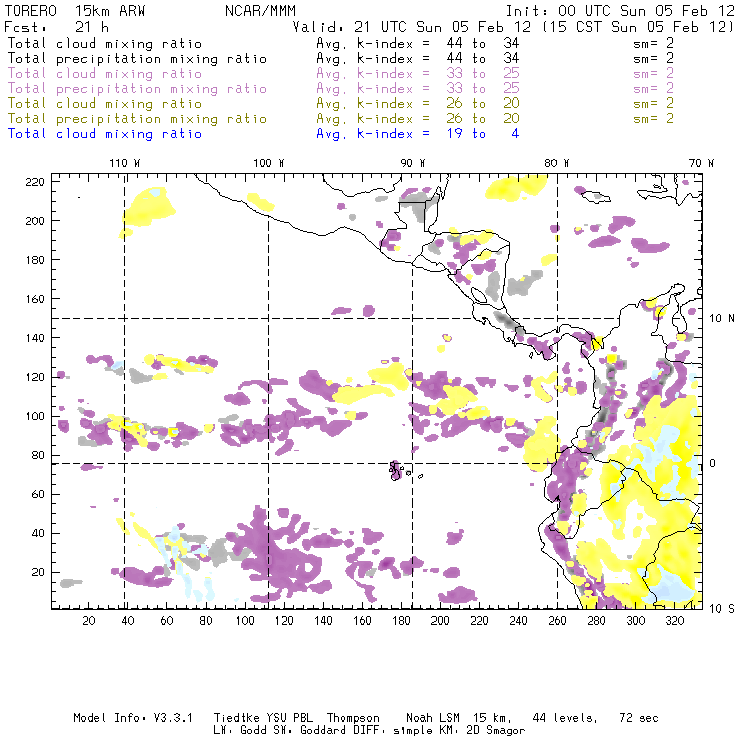Screen dimensions: 740x740
Task: Click the "140" tick on the vertical axis
Action: tap(35, 338)
